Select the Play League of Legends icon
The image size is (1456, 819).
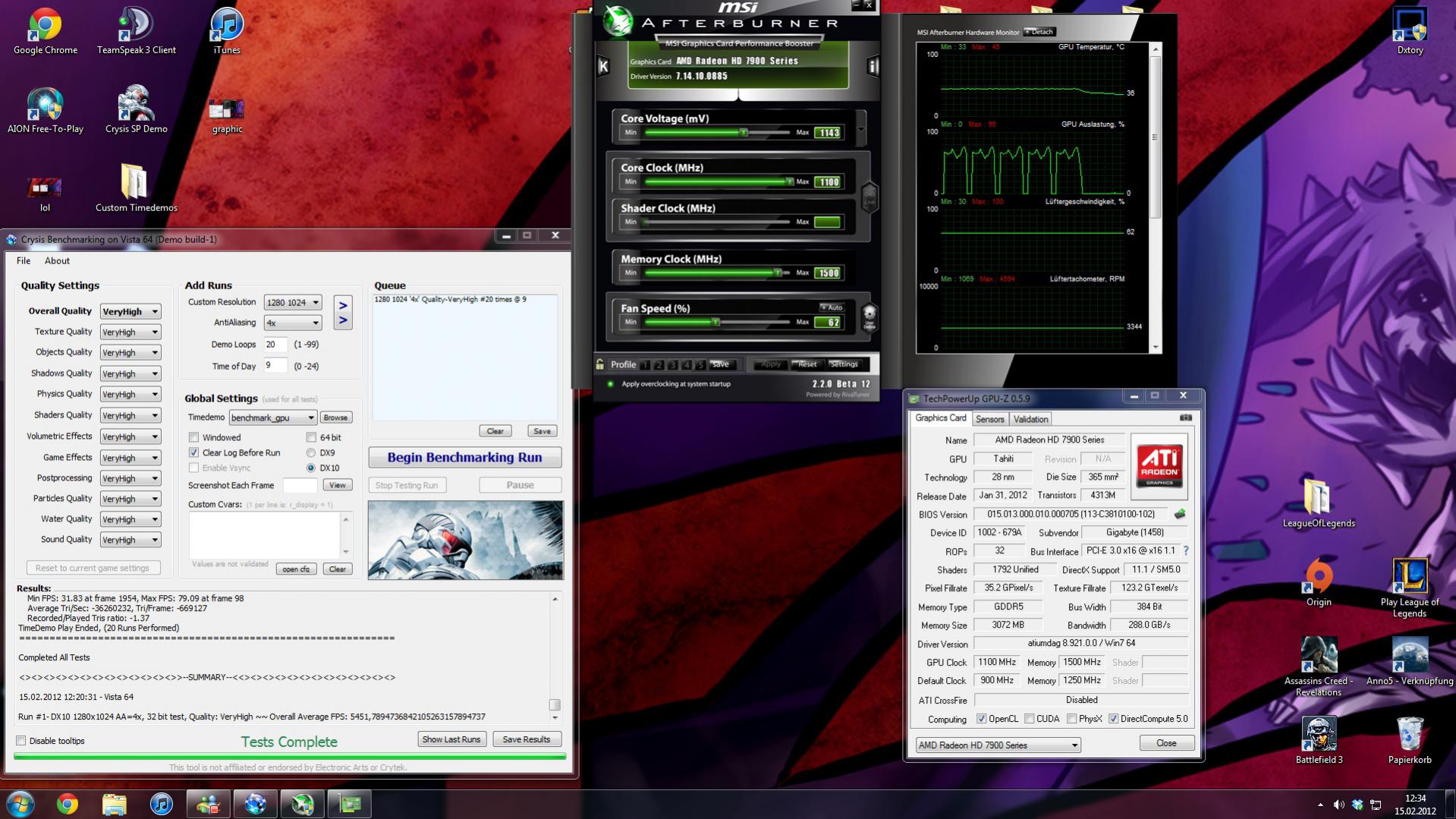pyautogui.click(x=1410, y=587)
